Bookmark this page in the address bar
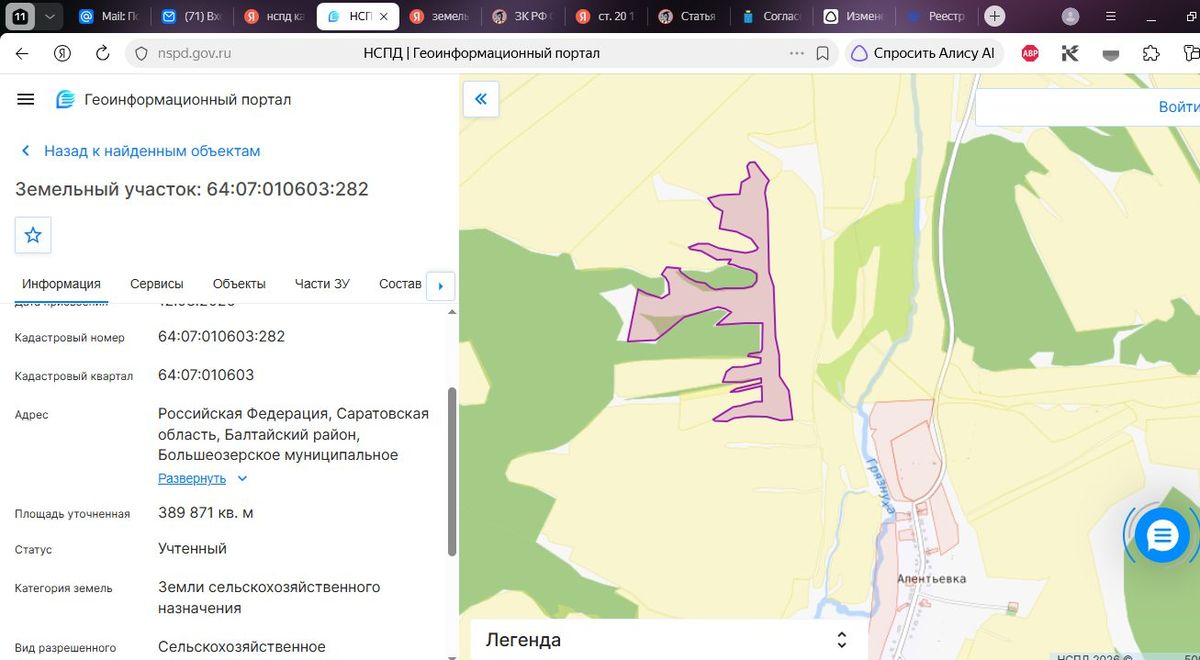 (823, 53)
